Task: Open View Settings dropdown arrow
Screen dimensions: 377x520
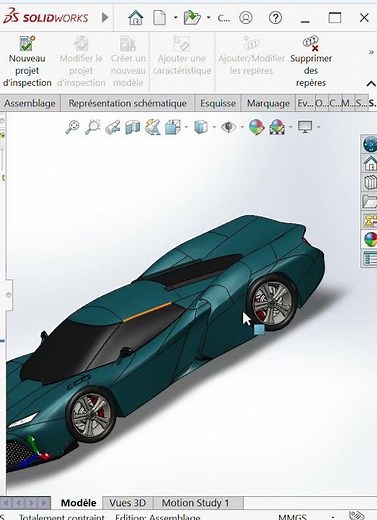Action: (x=318, y=127)
